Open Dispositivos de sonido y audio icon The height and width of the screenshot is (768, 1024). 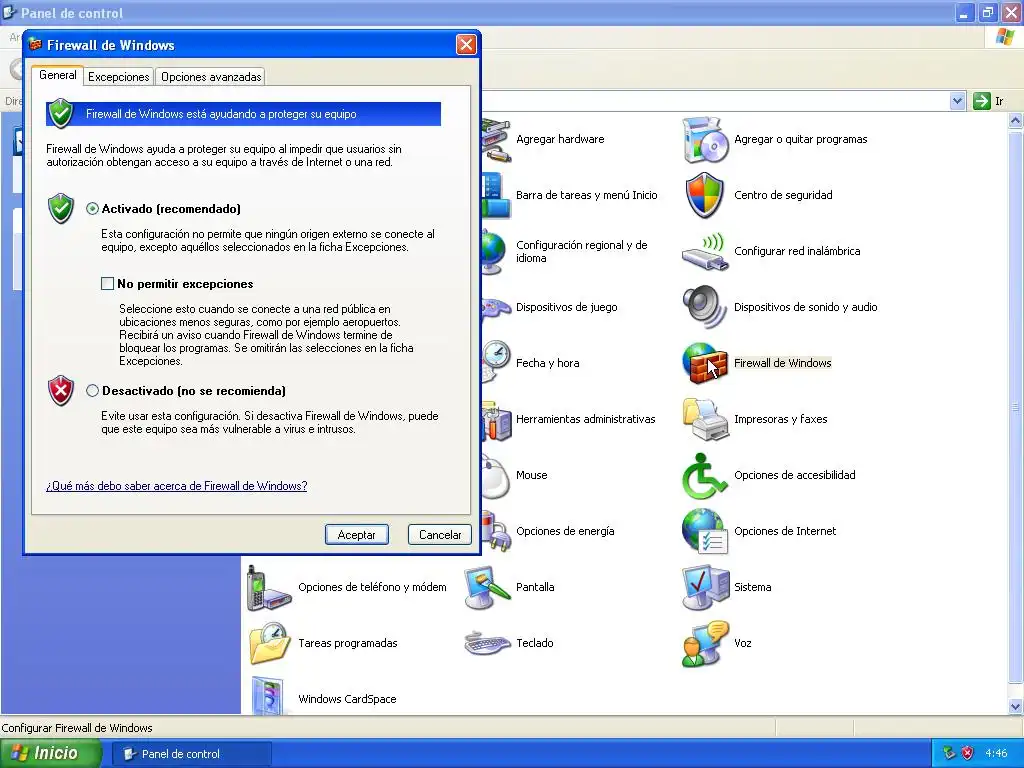[705, 307]
